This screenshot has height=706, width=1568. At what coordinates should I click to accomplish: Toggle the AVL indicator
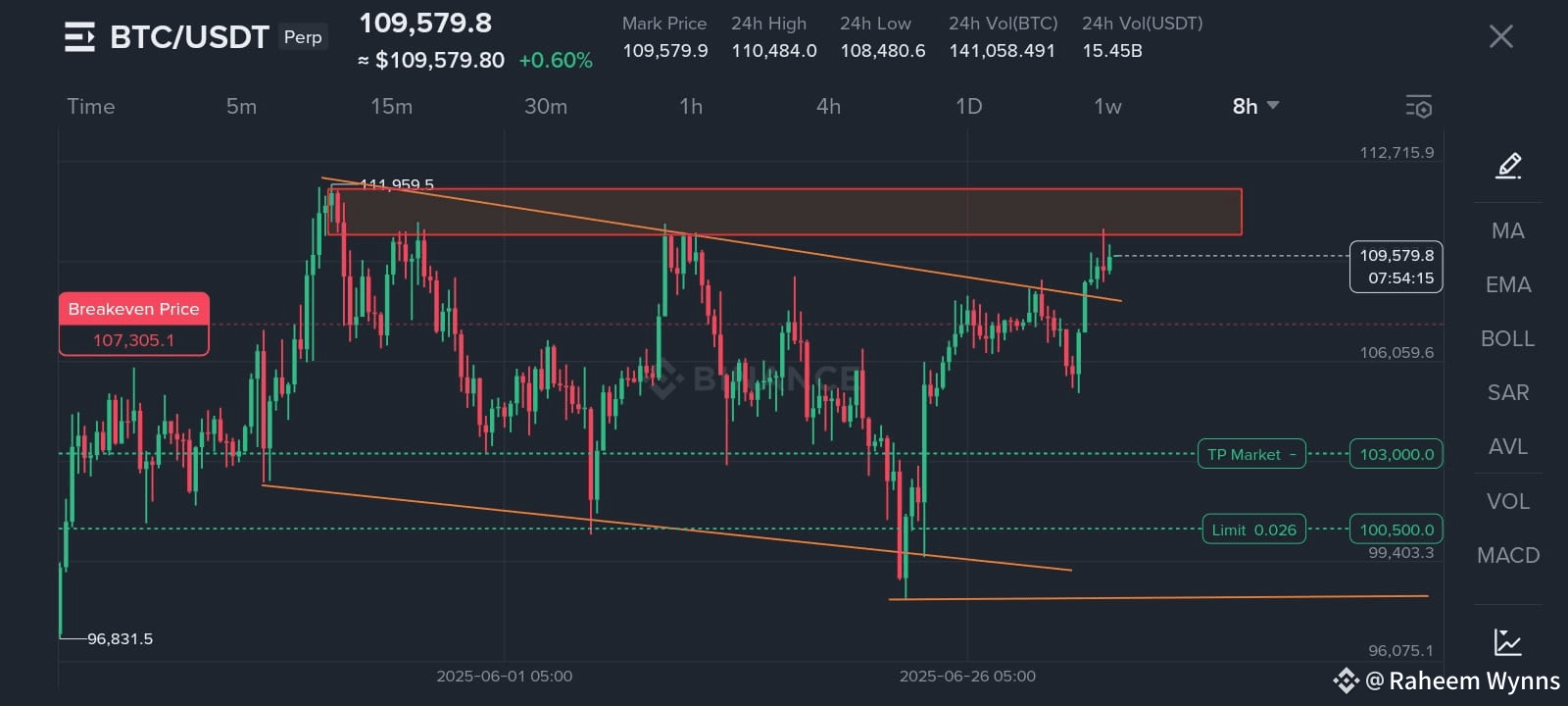pos(1507,446)
